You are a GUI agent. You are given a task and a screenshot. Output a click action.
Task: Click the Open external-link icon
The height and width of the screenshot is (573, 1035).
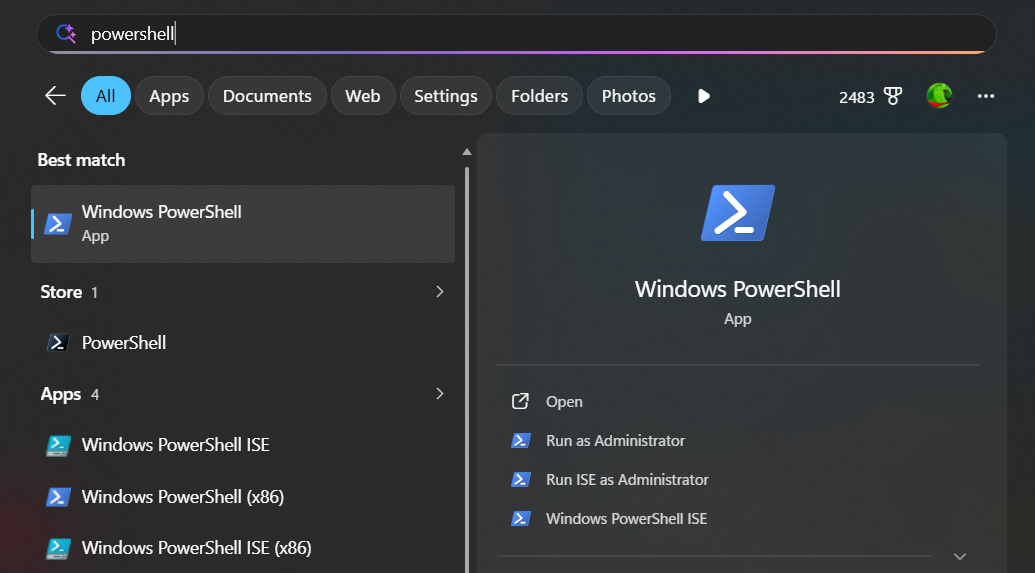pos(520,401)
